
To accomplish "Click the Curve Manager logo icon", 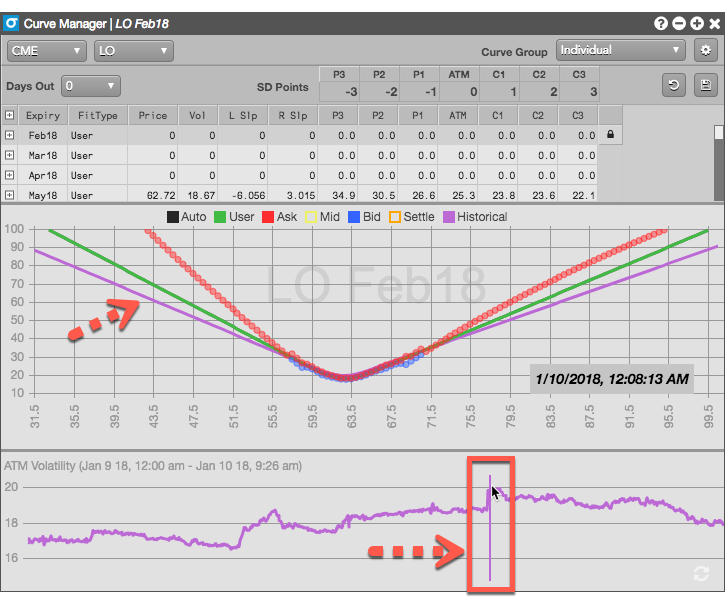I will [12, 22].
